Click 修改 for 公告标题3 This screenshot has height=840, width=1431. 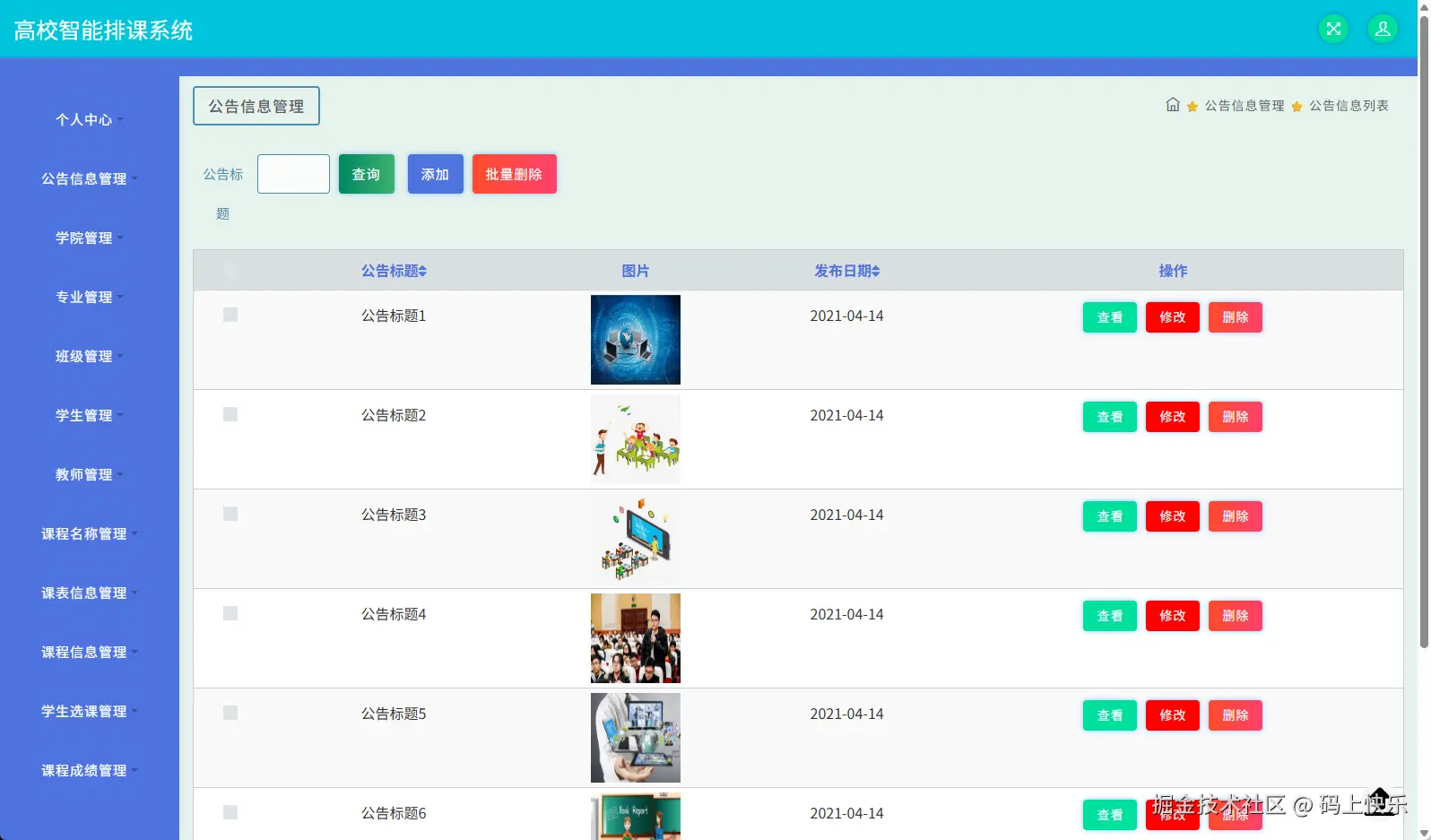point(1172,516)
